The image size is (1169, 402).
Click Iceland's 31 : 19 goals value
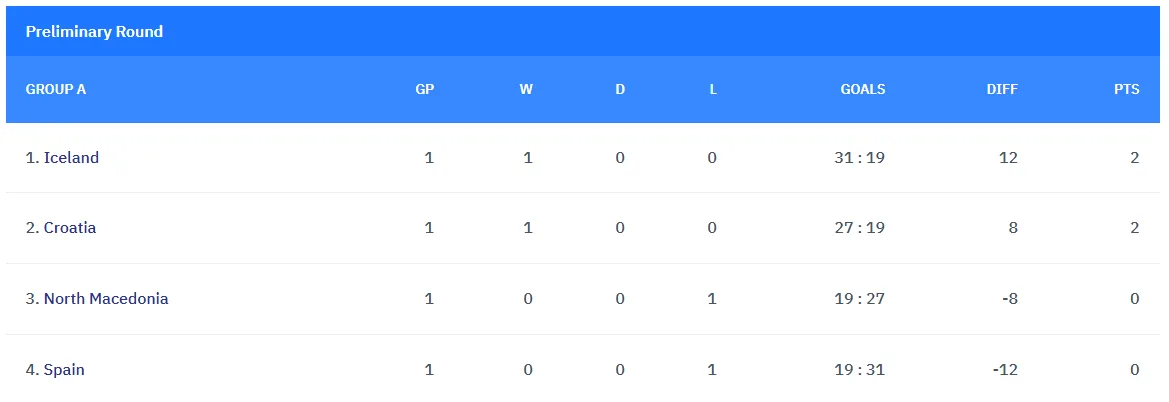(x=859, y=158)
